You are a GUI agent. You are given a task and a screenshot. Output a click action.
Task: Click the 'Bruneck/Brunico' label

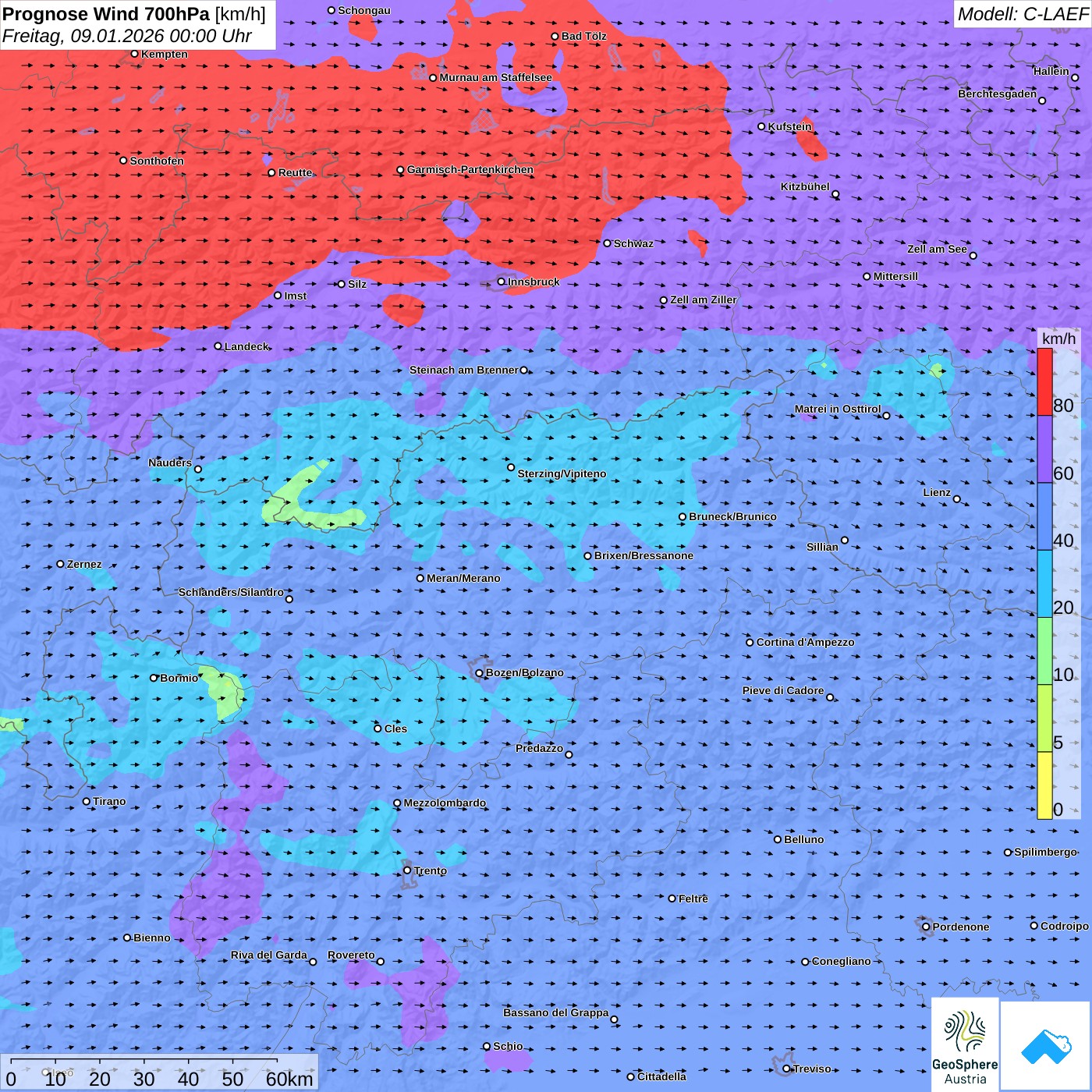(x=732, y=516)
